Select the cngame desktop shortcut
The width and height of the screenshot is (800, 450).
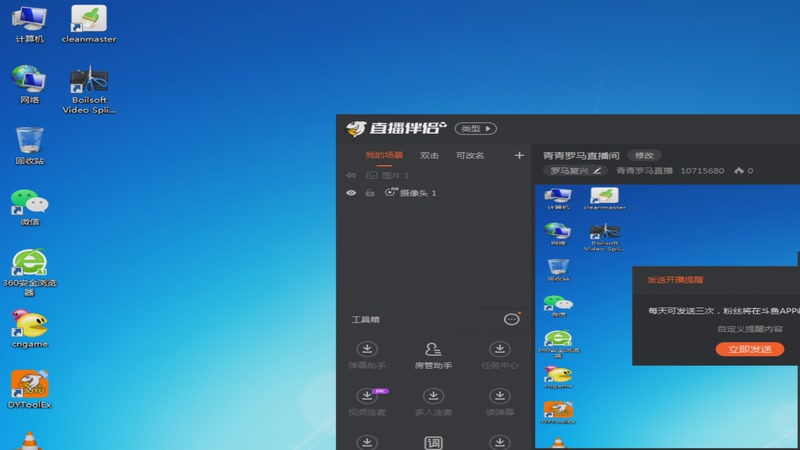coord(30,329)
